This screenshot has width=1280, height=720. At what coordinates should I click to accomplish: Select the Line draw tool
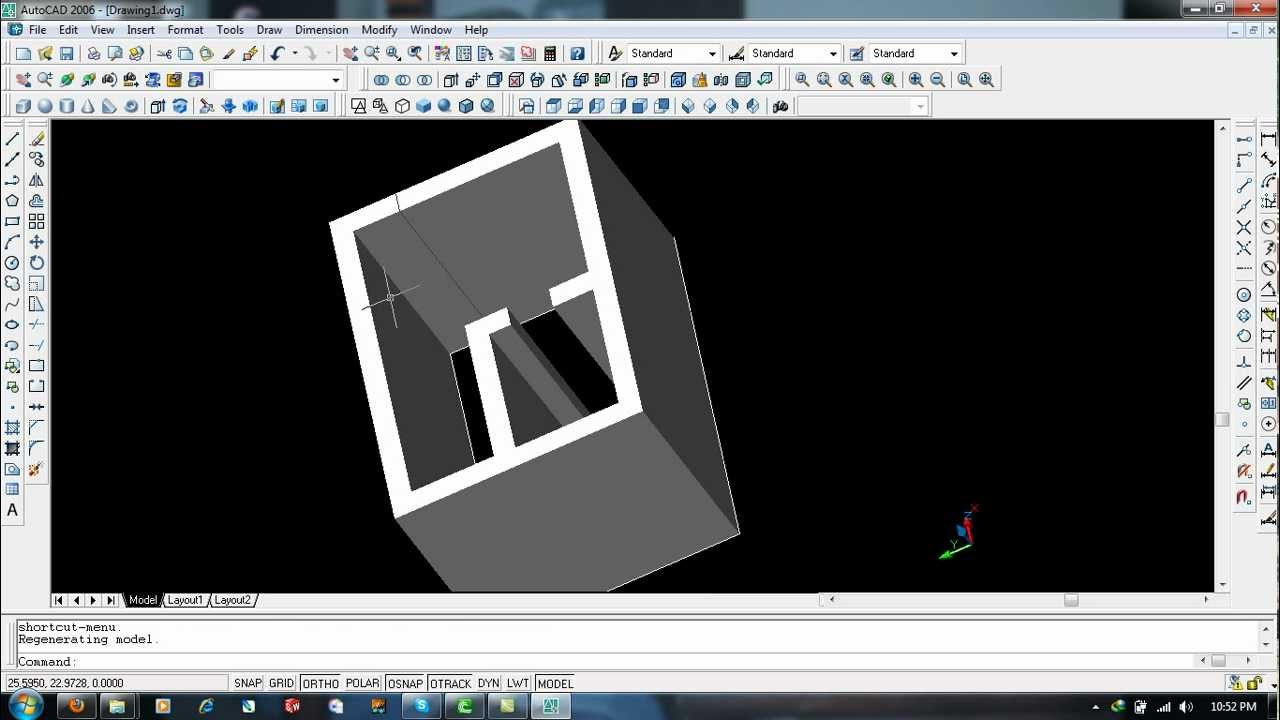[13, 139]
